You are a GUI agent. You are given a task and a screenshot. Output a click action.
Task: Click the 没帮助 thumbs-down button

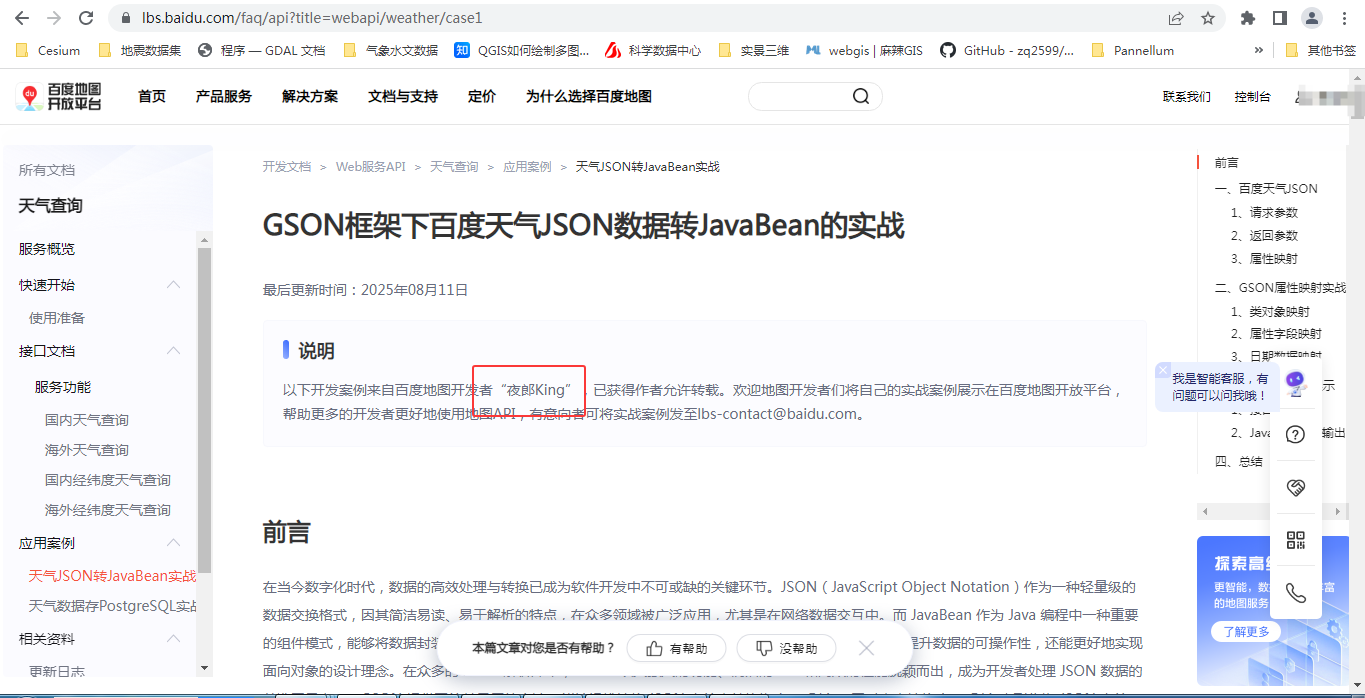pos(786,648)
